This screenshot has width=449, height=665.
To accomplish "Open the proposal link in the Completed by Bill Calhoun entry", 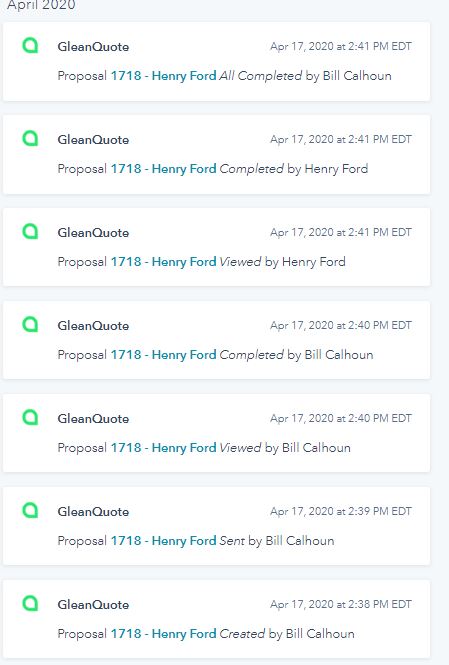I will (x=164, y=355).
